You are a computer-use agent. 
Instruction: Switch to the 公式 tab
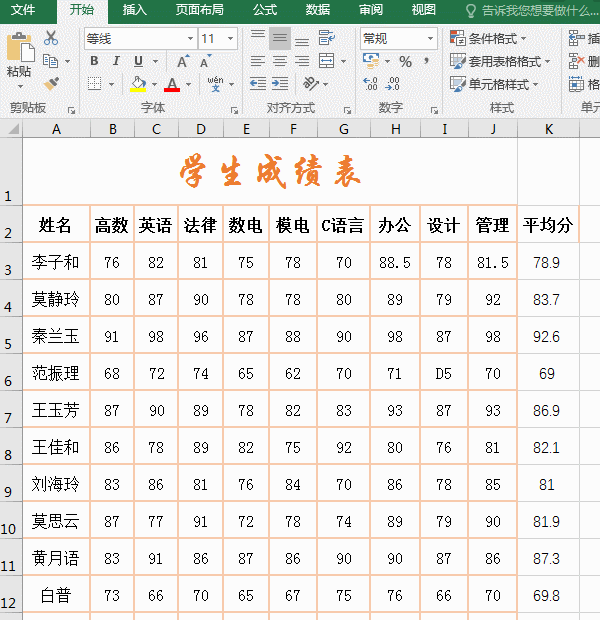click(x=265, y=9)
